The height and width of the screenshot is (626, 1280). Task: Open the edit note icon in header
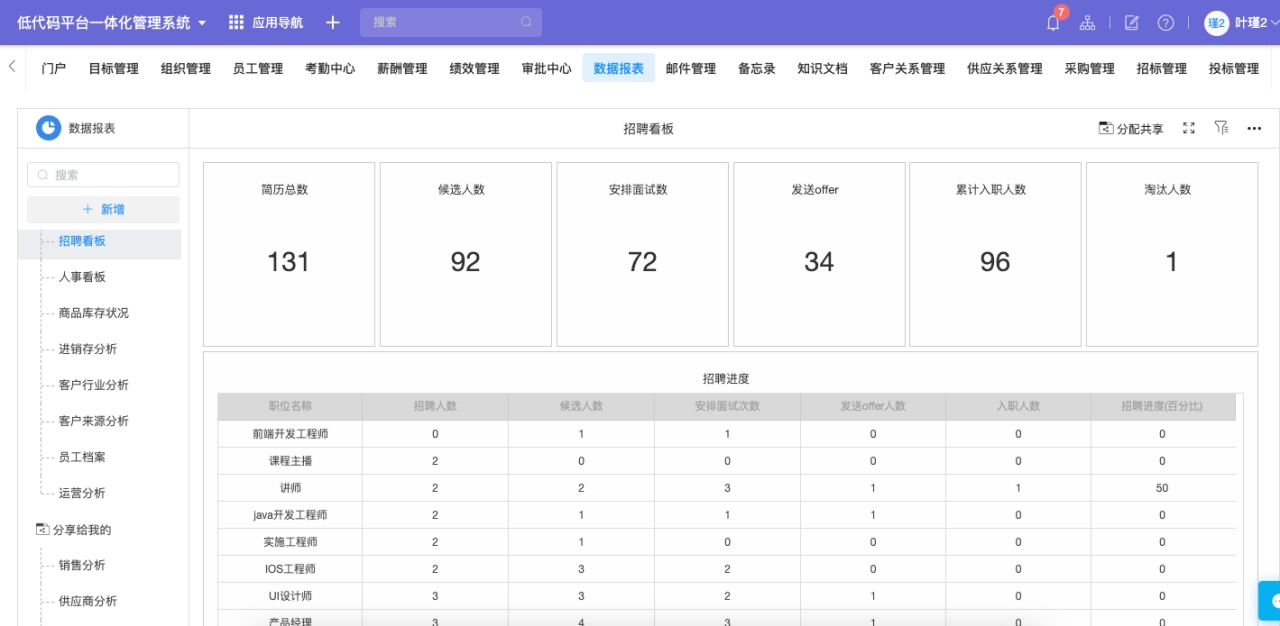(1131, 23)
